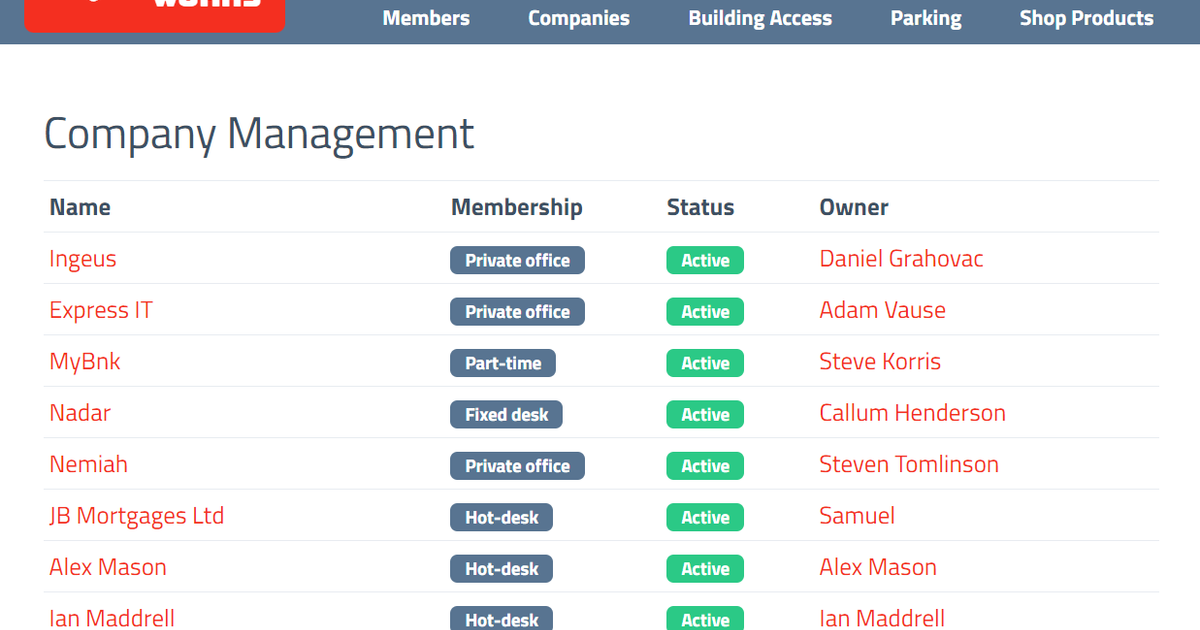Click the Private office badge for Ingeus
This screenshot has width=1200, height=630.
point(517,260)
